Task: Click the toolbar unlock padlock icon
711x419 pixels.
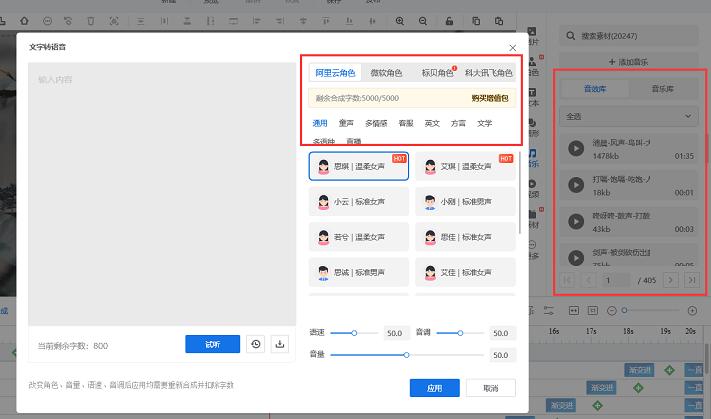Action: point(449,21)
